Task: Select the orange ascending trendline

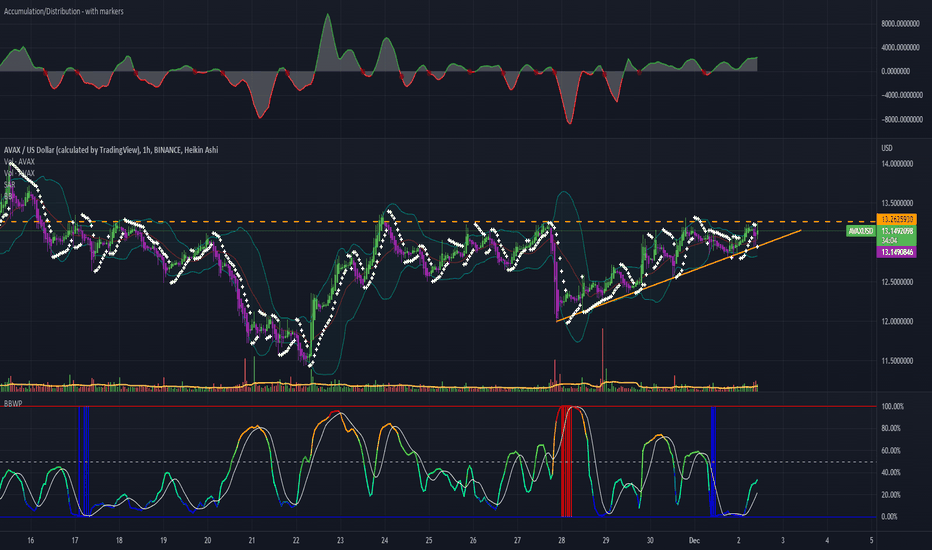Action: 678,276
